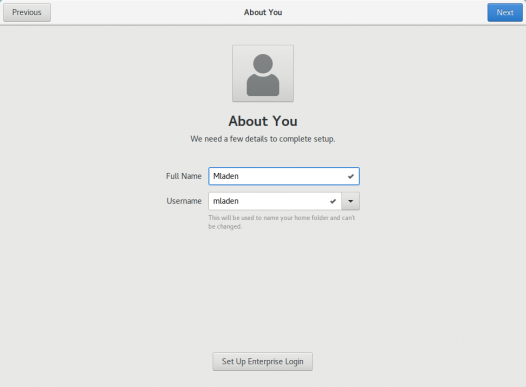Place cursor on 'Mladen' text in Full Name
This screenshot has width=526, height=387.
226,176
